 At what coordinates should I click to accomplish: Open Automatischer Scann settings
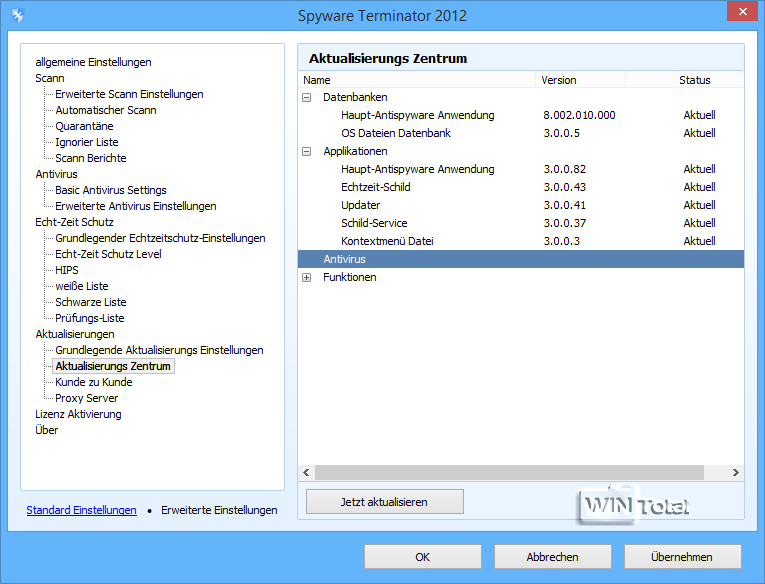click(x=106, y=110)
